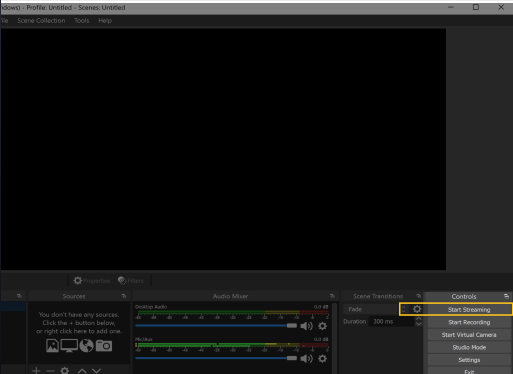The width and height of the screenshot is (513, 374).
Task: Increase the Duration stepper value
Action: tap(419, 319)
